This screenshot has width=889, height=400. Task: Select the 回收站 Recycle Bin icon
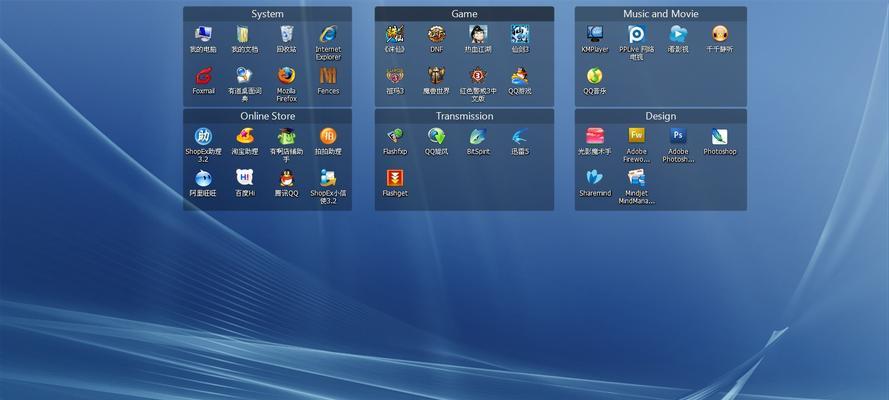tap(286, 35)
